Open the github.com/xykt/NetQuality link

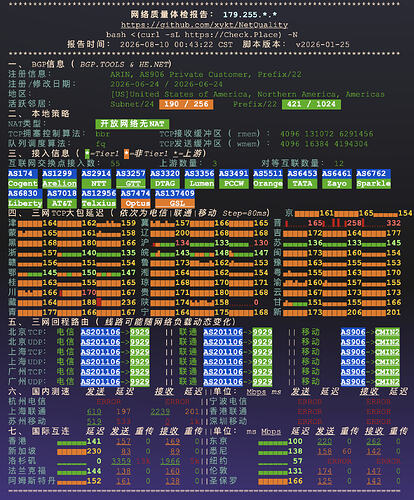click(x=204, y=25)
